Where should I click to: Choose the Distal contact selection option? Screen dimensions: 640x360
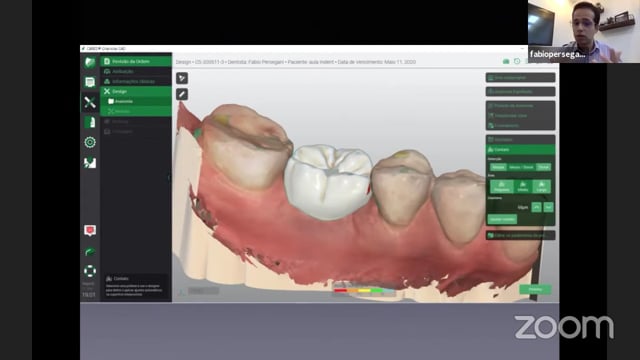[543, 167]
